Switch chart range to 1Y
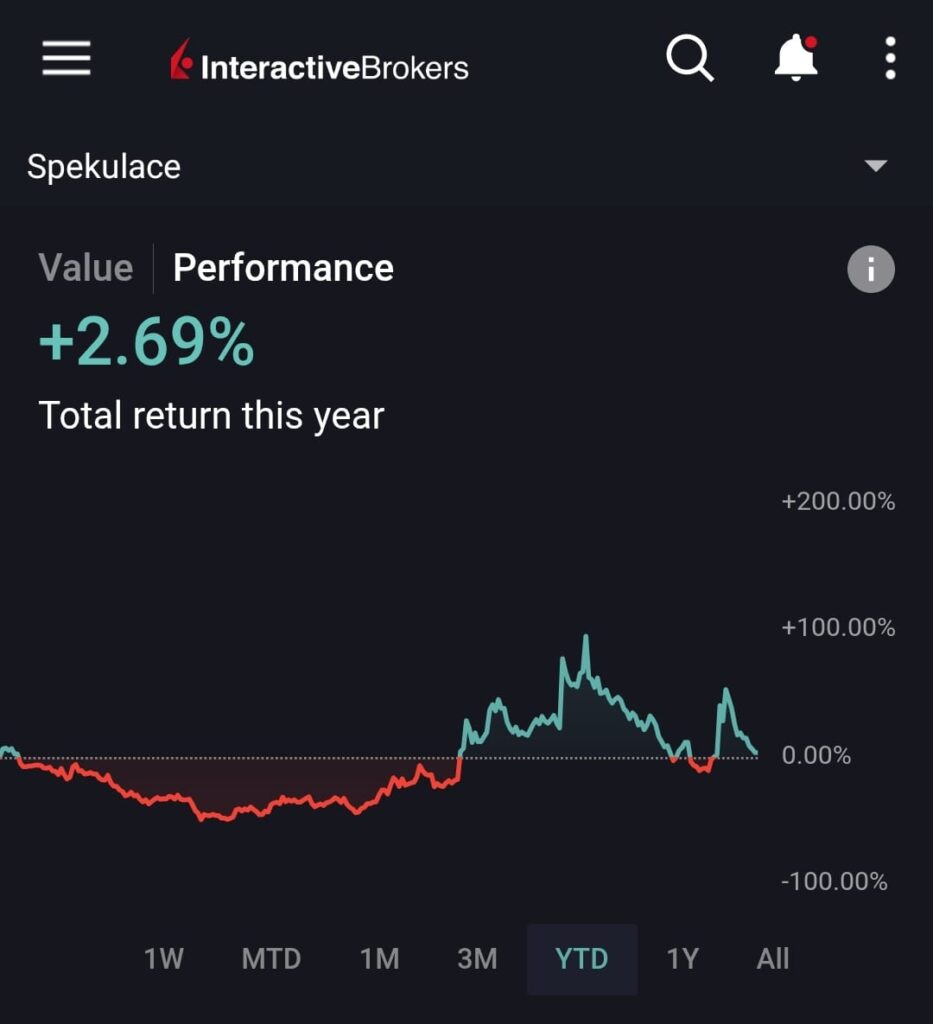 click(682, 959)
